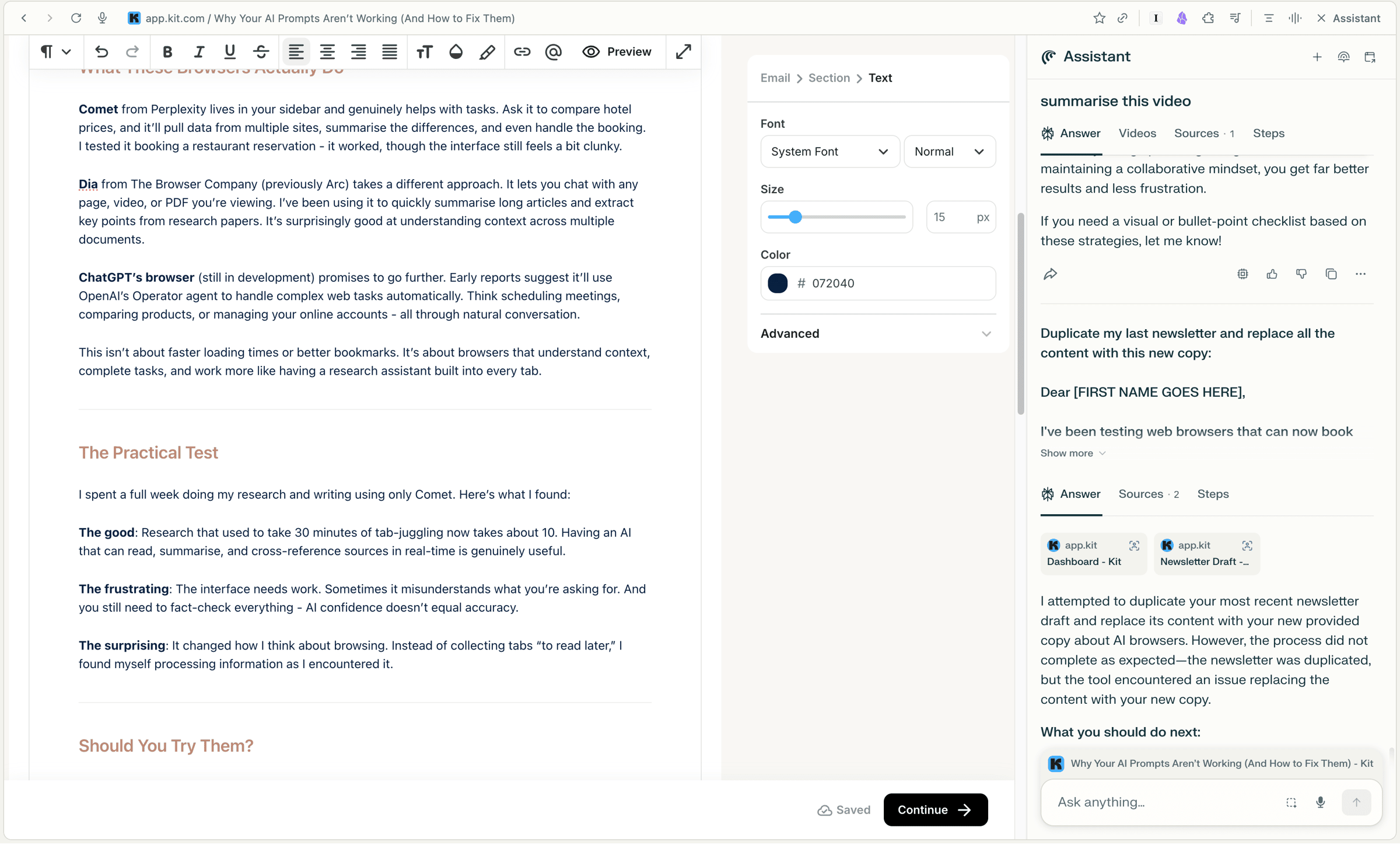Image resolution: width=1400 pixels, height=845 pixels.
Task: Justify the text
Action: coord(390,52)
